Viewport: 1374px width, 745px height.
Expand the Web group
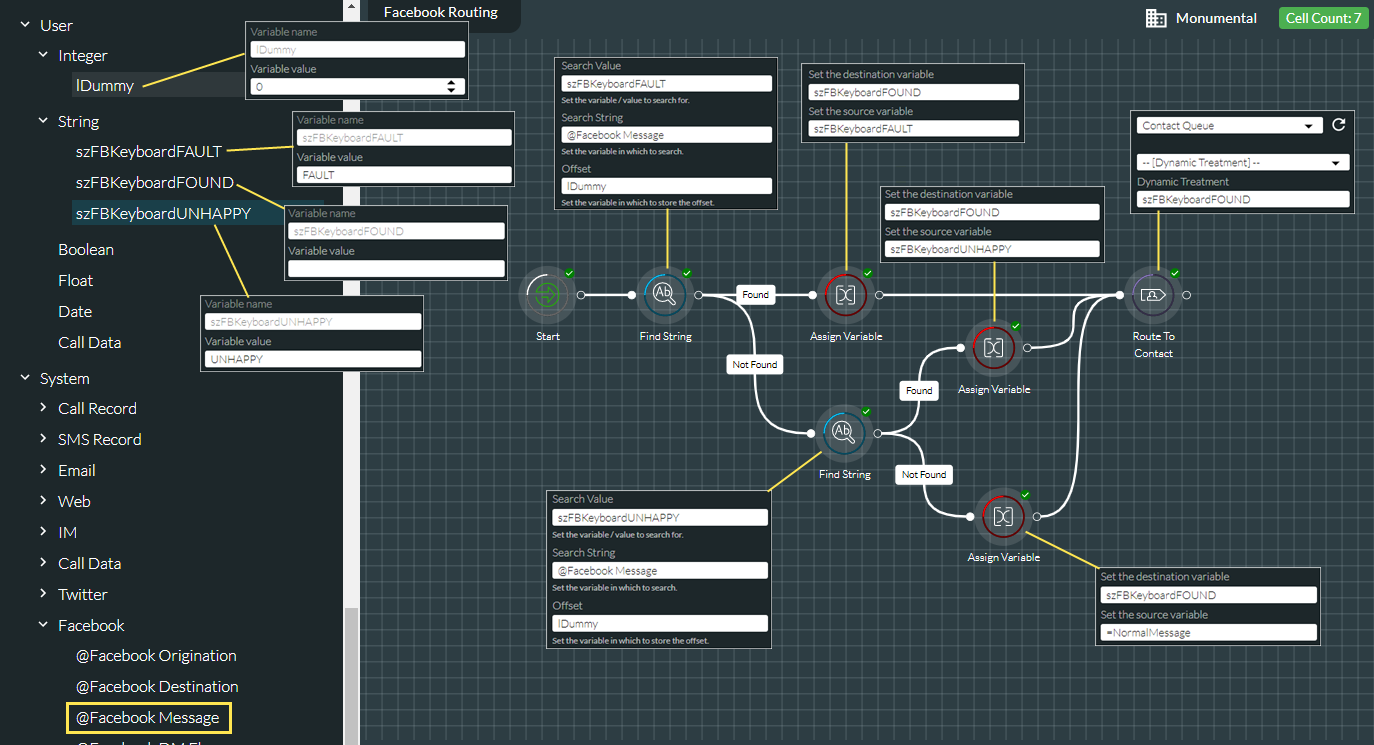pos(43,501)
